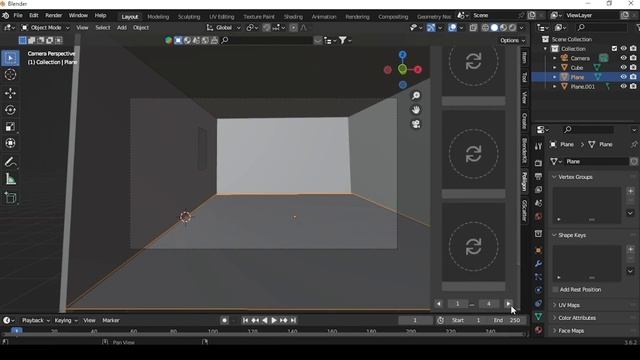This screenshot has height=360, width=640.
Task: Expand the Color Attributes panel
Action: coord(576,318)
